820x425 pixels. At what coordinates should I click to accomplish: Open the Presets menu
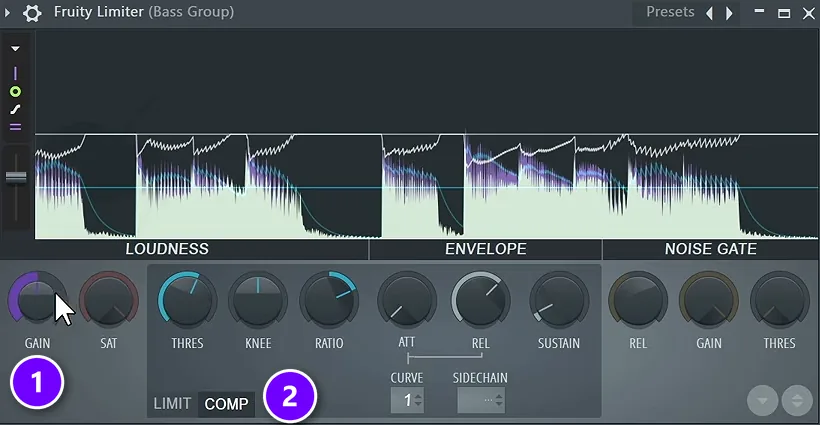click(x=670, y=12)
